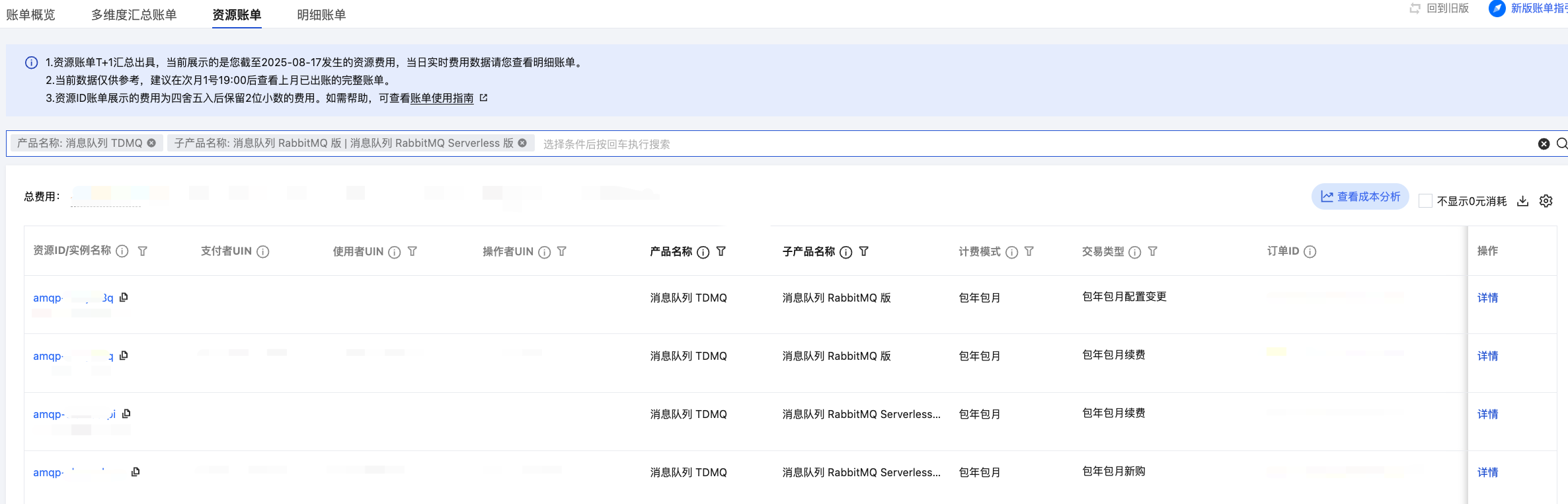Open filter for 计费模式 column
Screen dimensions: 1568x504
(x=1029, y=251)
